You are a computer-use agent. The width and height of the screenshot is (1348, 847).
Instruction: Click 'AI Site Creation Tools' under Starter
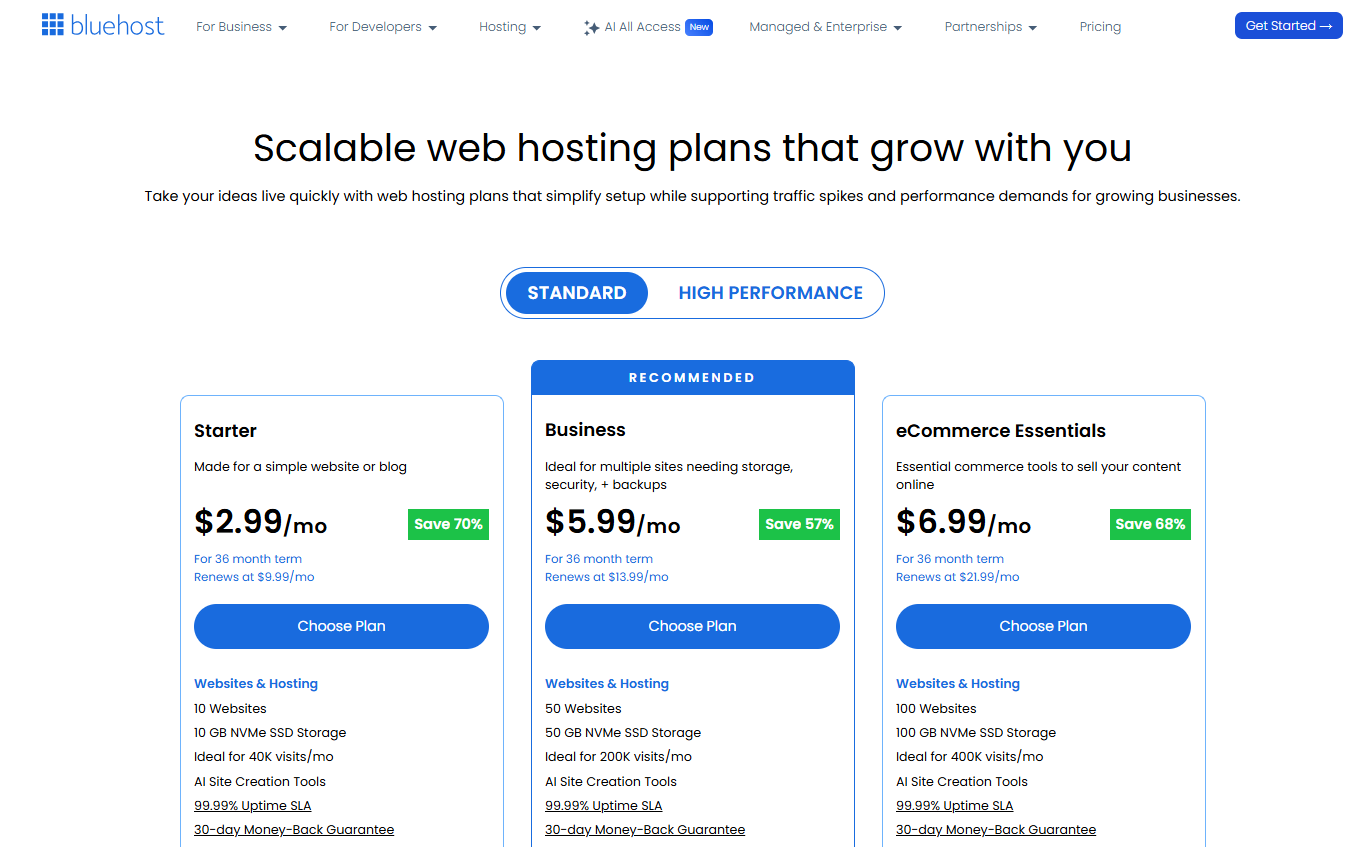click(260, 782)
